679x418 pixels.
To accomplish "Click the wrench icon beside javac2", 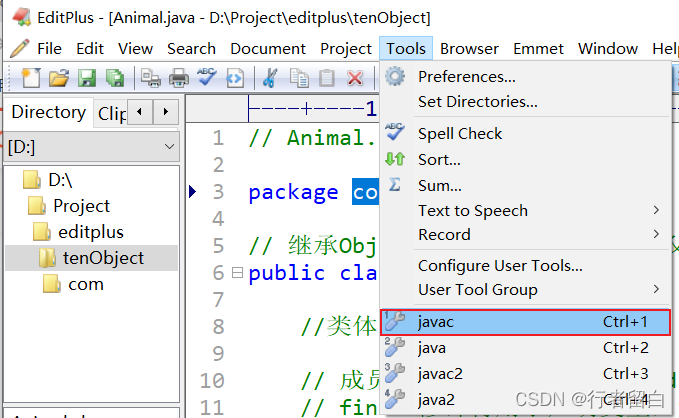I will 394,373.
